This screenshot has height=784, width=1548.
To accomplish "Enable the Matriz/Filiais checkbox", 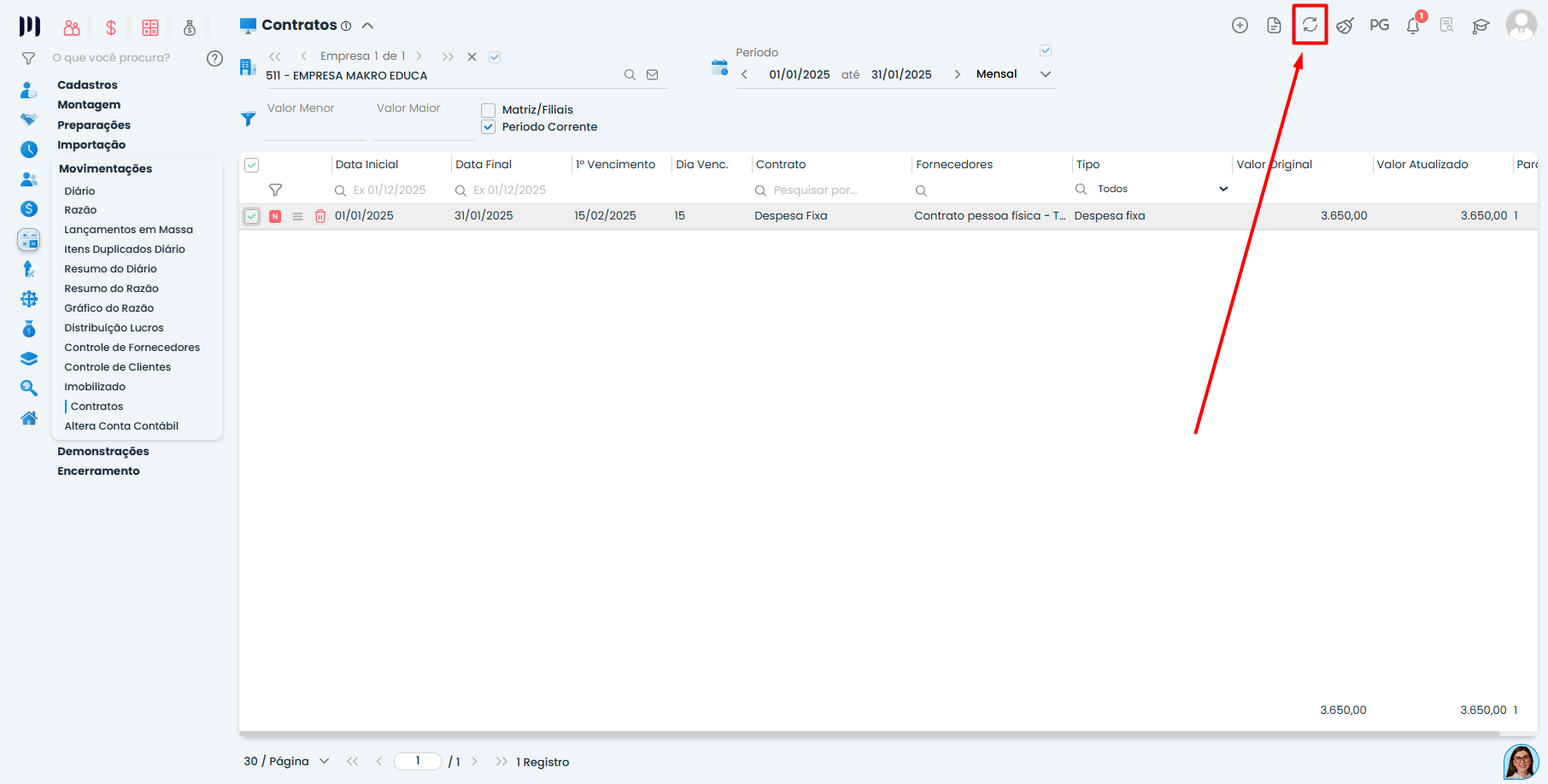I will tap(489, 110).
